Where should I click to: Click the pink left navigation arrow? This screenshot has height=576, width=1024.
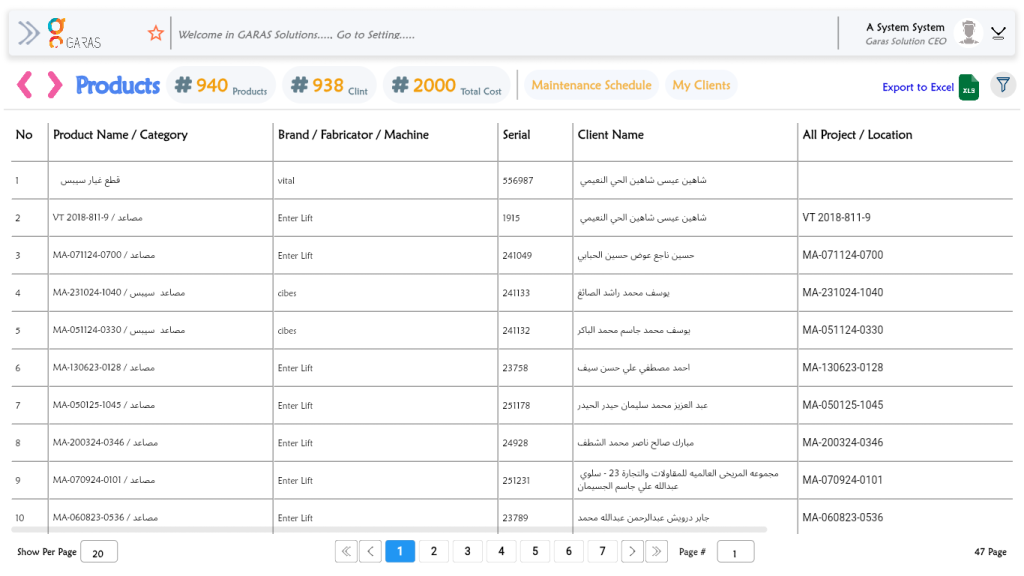click(x=25, y=86)
